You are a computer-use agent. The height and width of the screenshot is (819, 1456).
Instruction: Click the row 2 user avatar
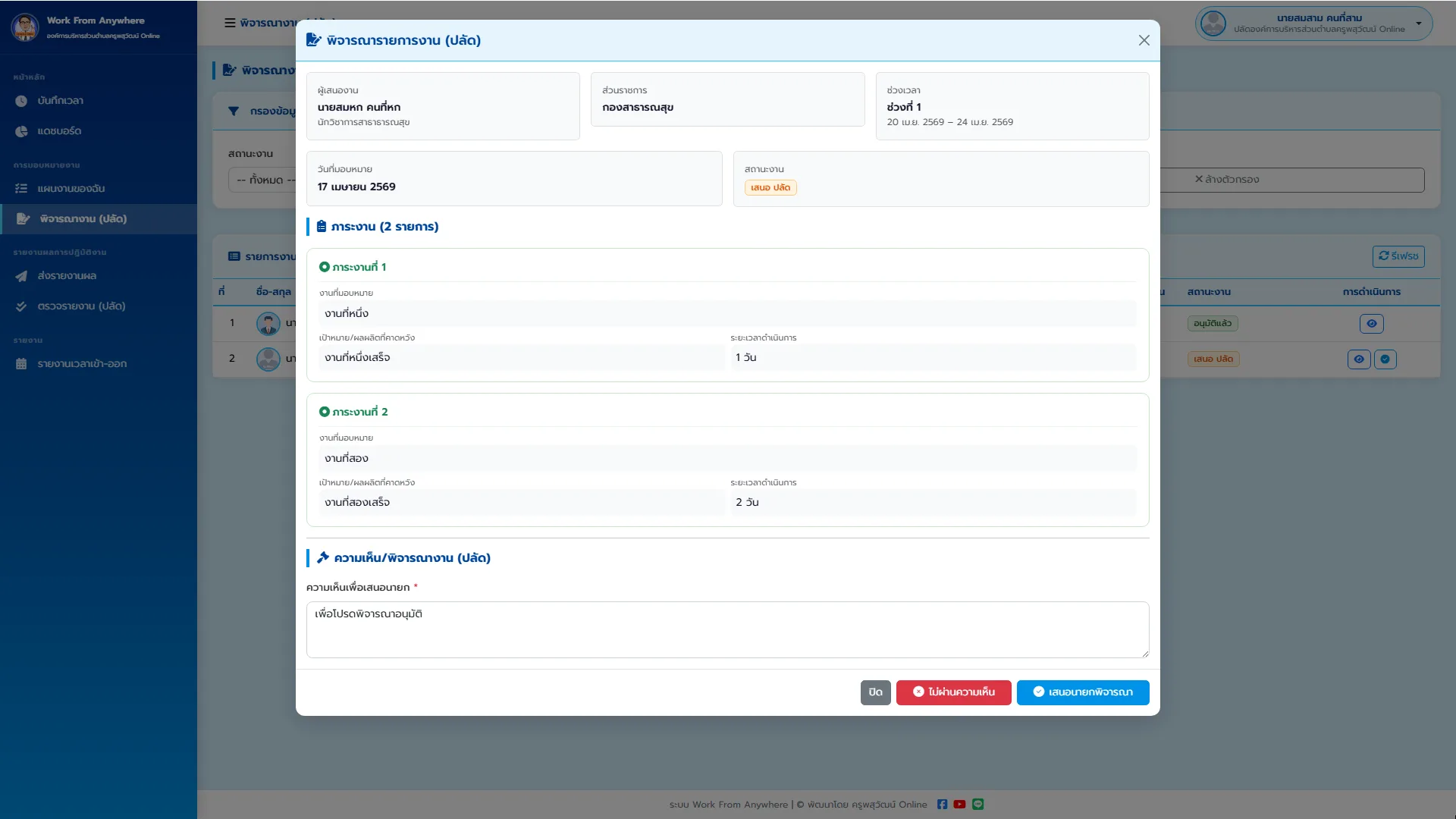point(268,359)
